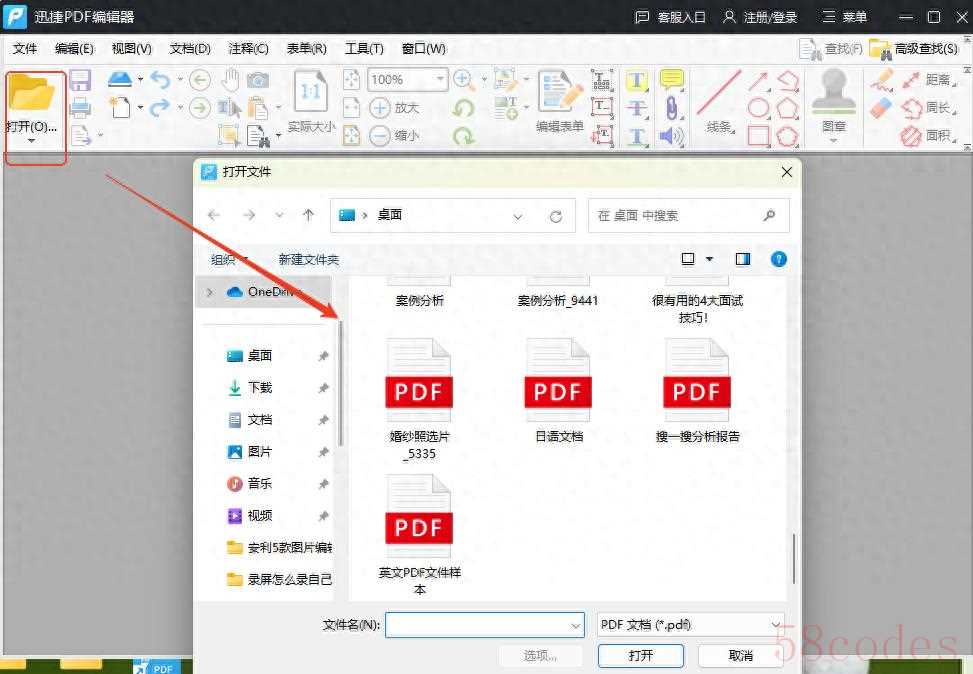Open the zoom percentage 100% dropdown

440,80
